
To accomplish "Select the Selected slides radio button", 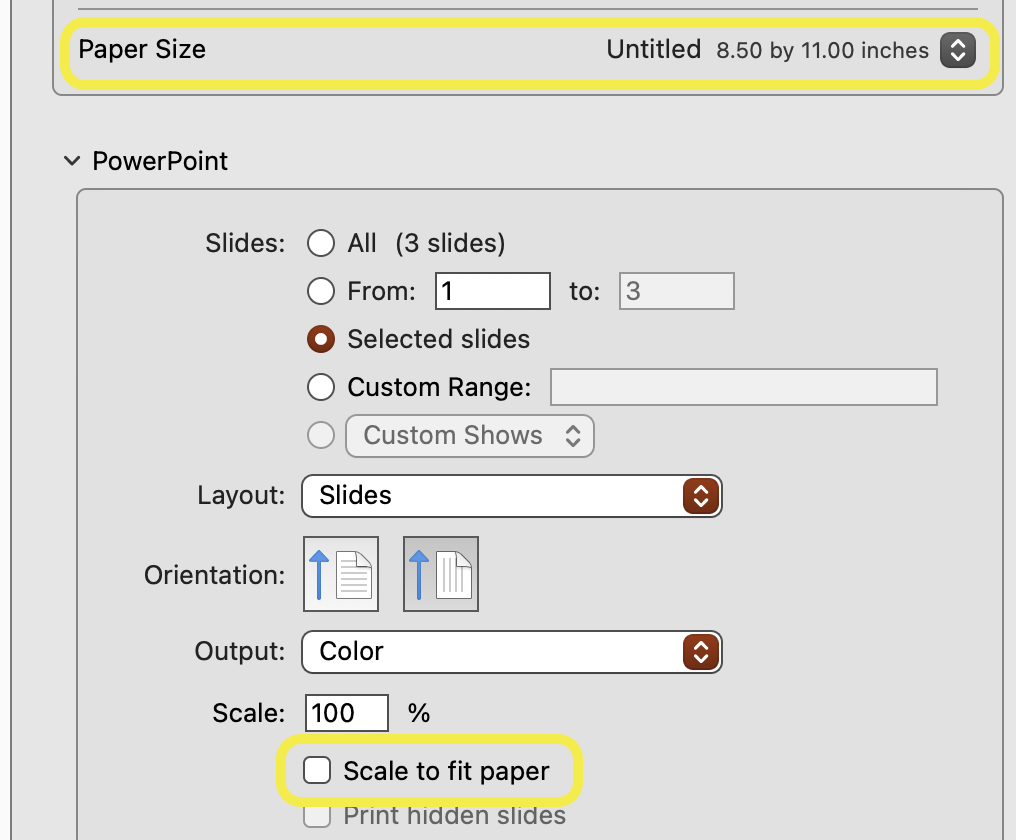I will pyautogui.click(x=320, y=339).
